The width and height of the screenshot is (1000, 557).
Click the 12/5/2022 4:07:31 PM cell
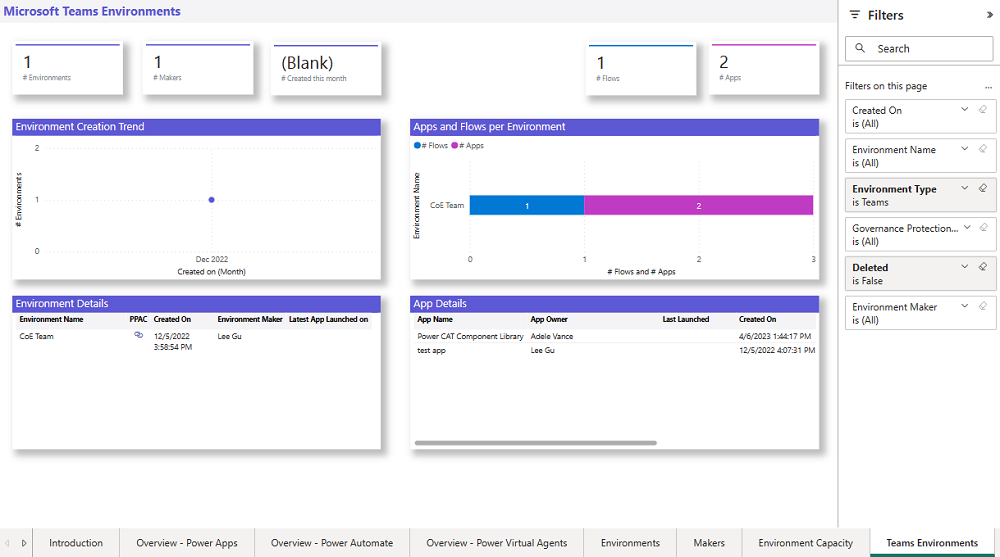777,350
